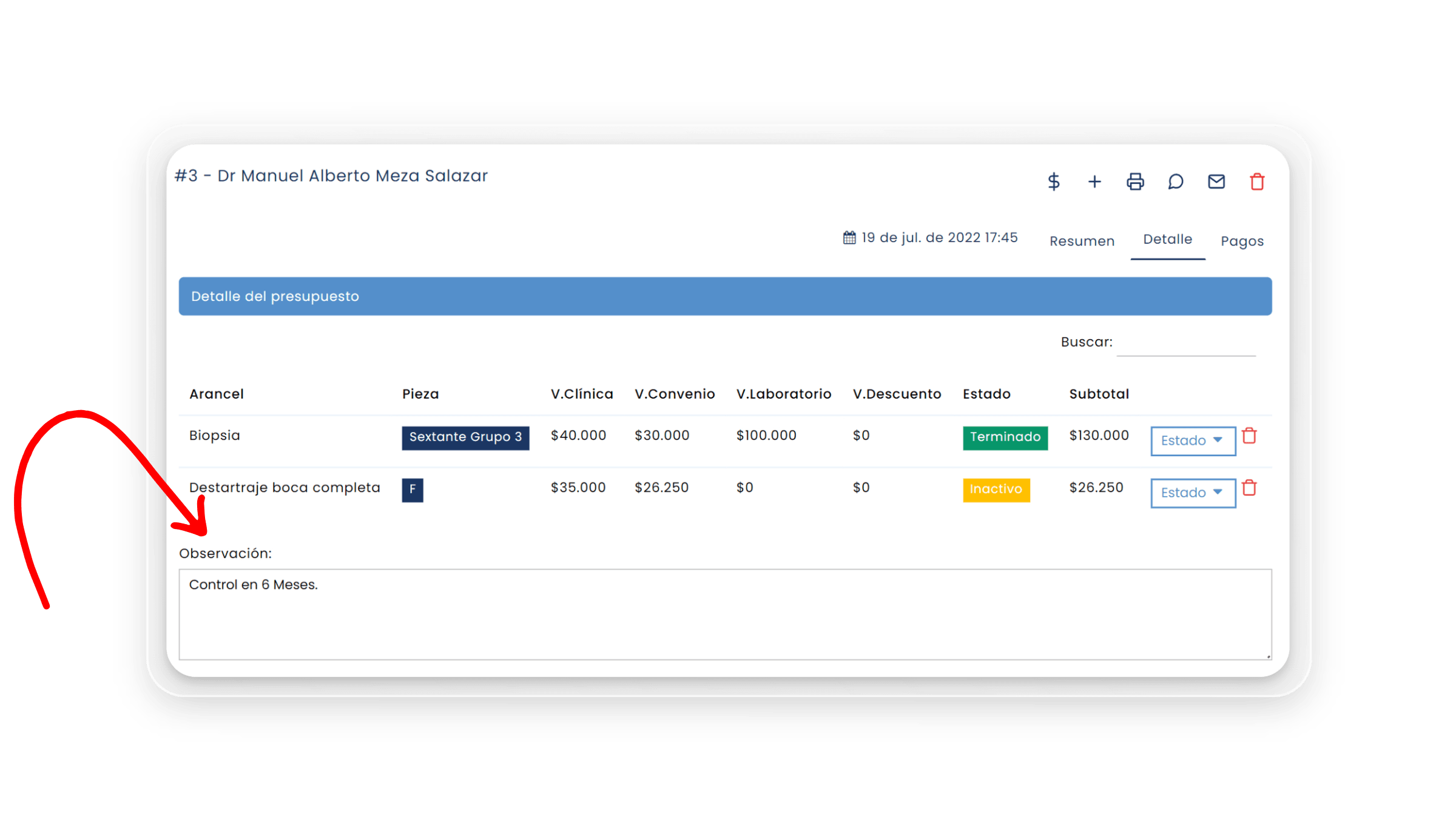Delete budget with top trash icon
This screenshot has width=1456, height=819.
point(1257,181)
